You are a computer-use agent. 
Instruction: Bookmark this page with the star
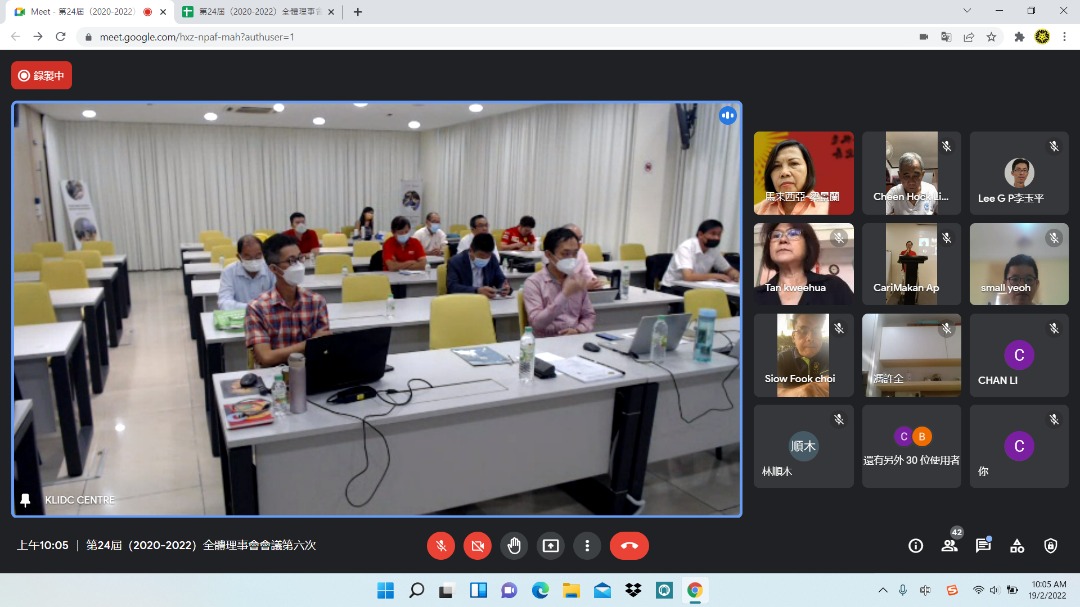(x=991, y=36)
